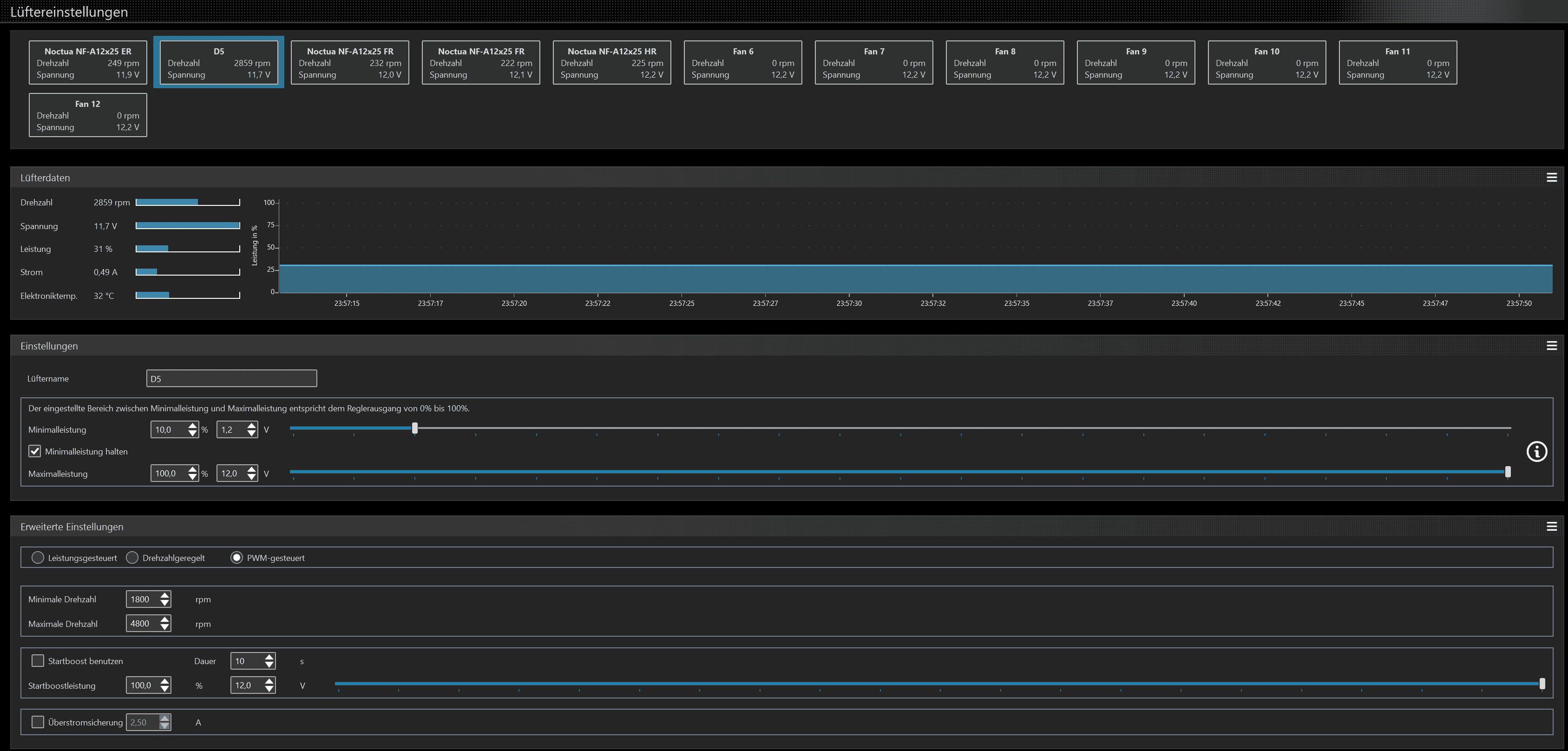
Task: Open the Lüfterdaten panel hamburger menu
Action: (1552, 177)
